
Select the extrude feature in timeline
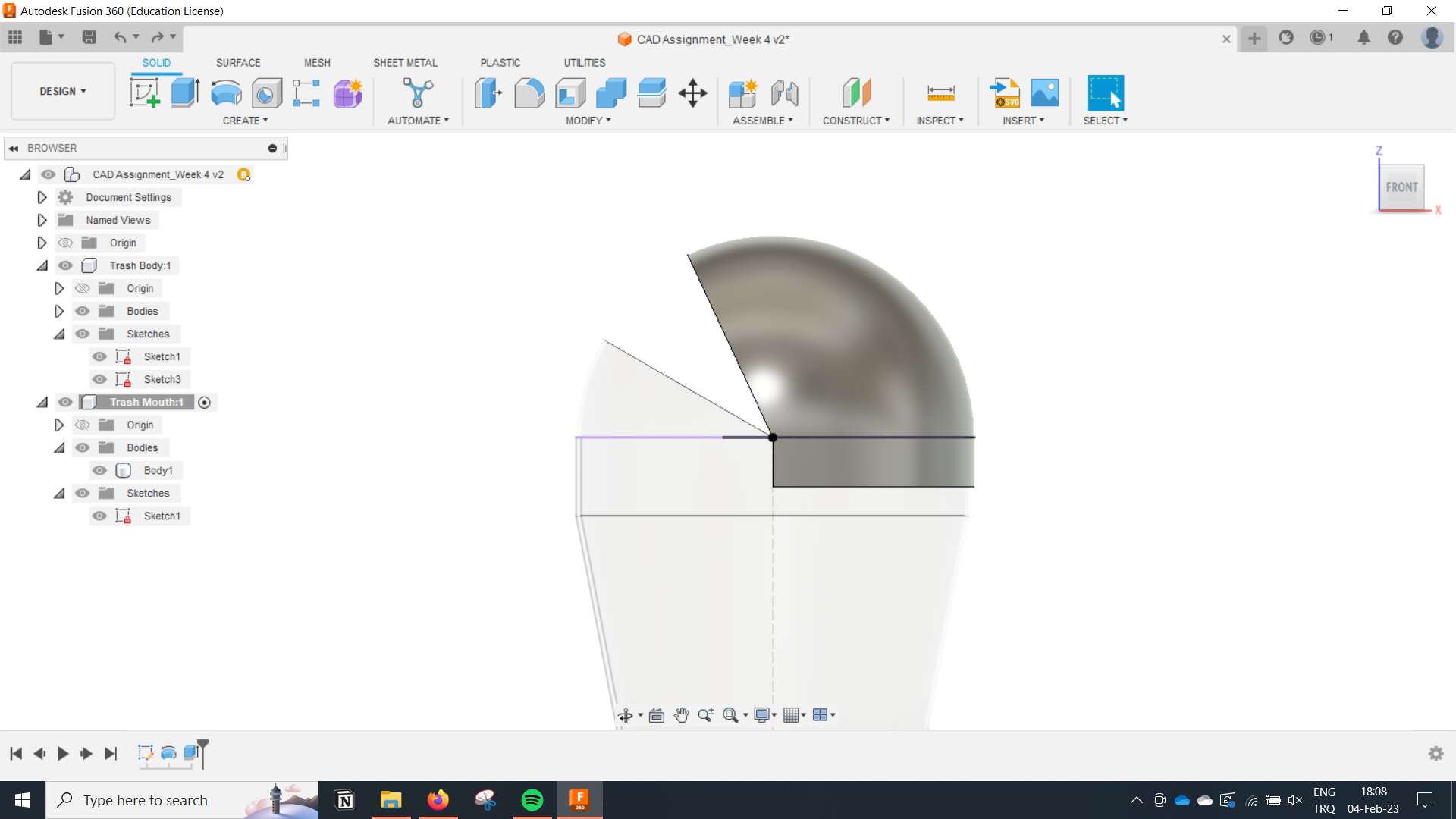click(191, 753)
